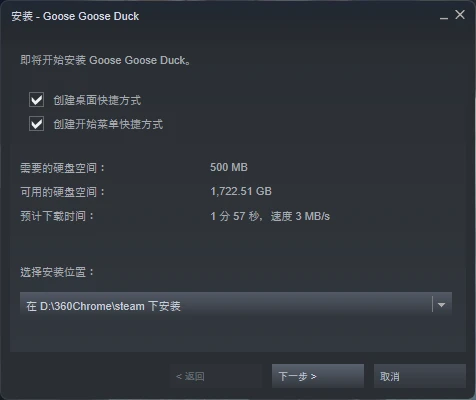Expand the install location dropdown arrow
The width and height of the screenshot is (476, 400).
(x=441, y=305)
